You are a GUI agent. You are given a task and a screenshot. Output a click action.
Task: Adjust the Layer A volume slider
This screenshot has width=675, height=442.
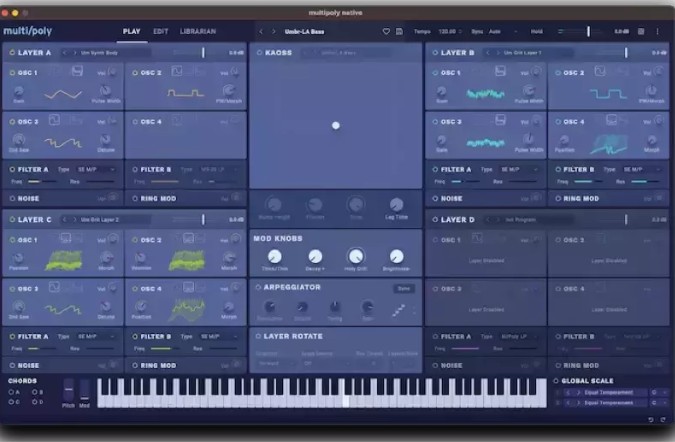click(x=203, y=51)
